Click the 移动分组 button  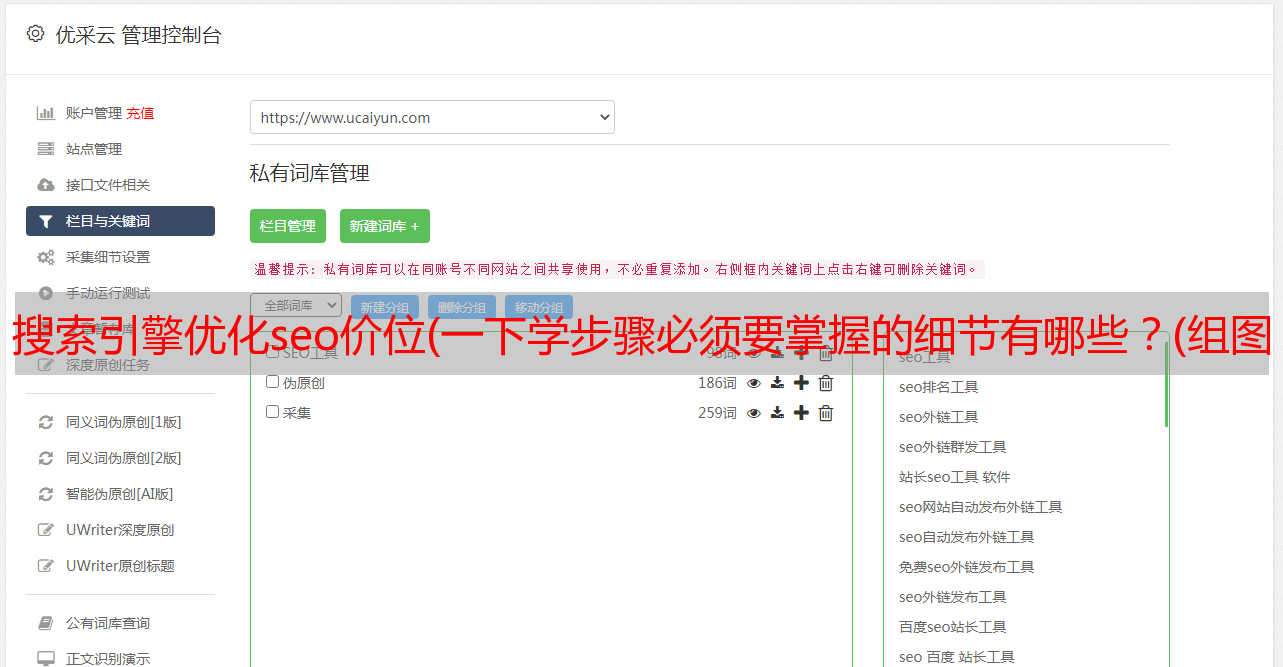pos(539,308)
